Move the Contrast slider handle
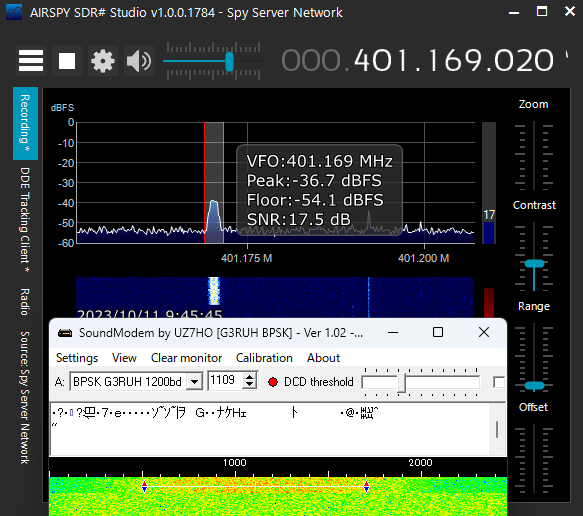The height and width of the screenshot is (516, 583). (x=534, y=264)
